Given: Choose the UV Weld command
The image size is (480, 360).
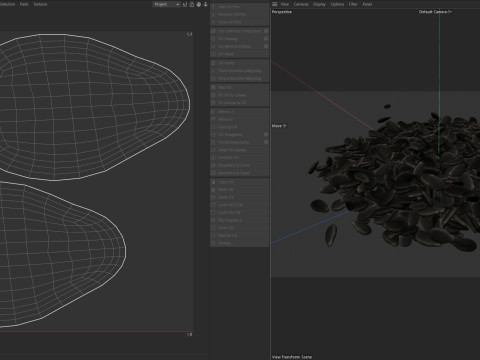Looking at the screenshot, I should [240, 54].
